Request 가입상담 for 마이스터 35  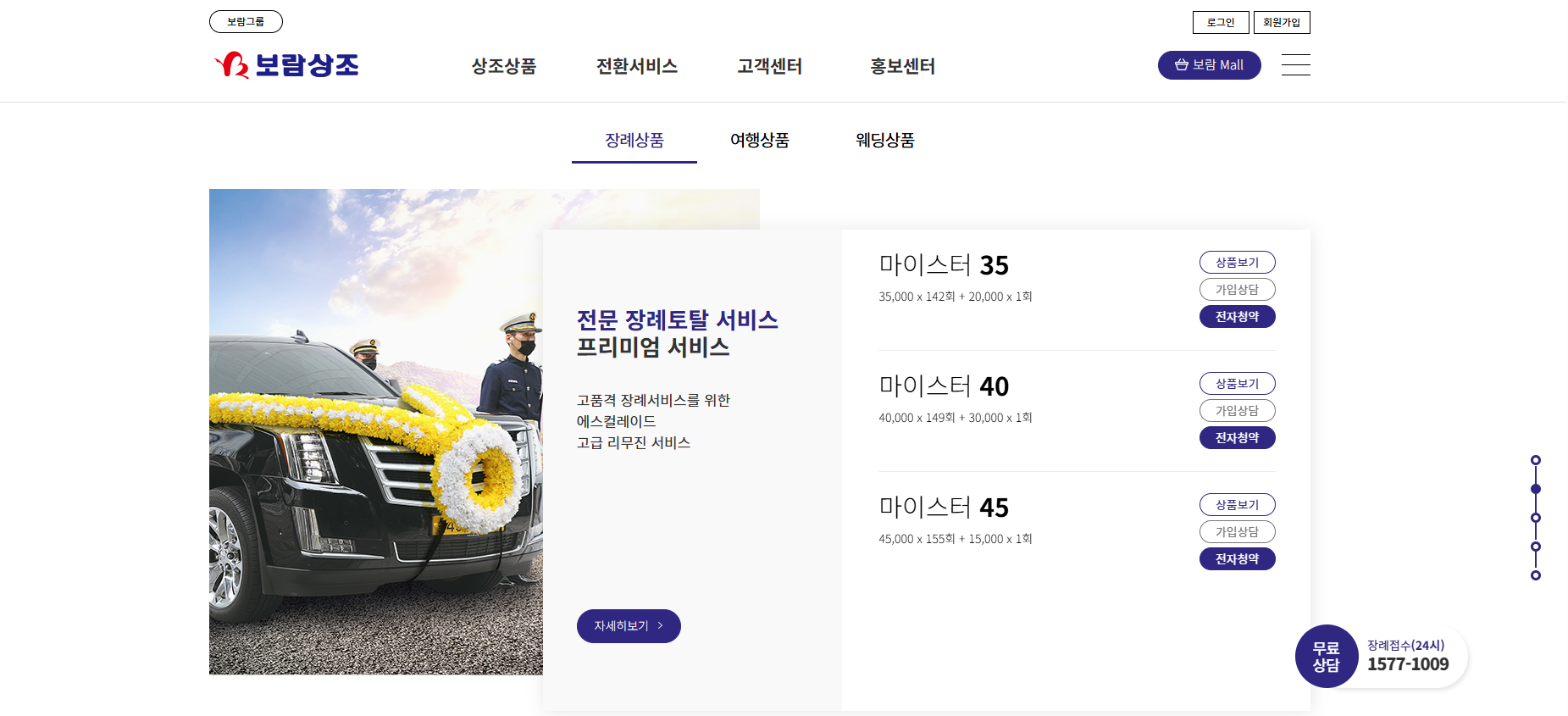pos(1238,290)
